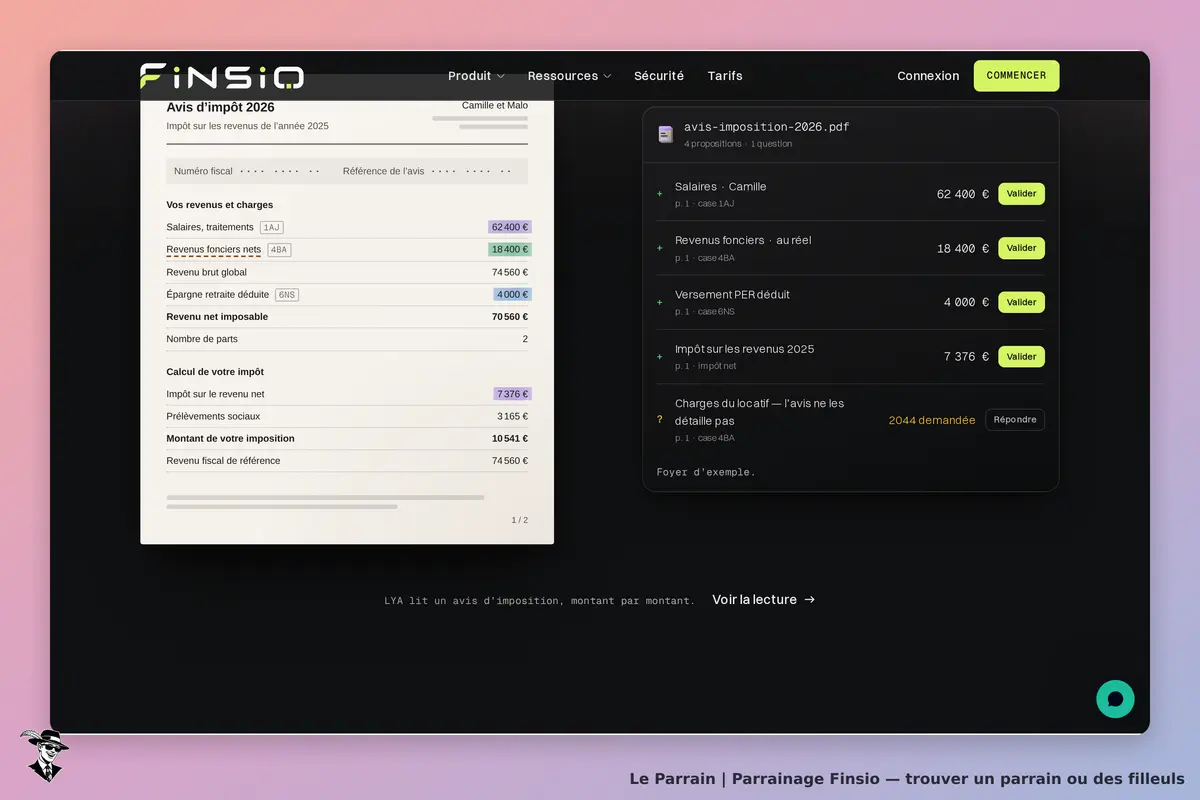
Task: Click the avis-imposition-2026.pdf file name
Action: (x=767, y=127)
